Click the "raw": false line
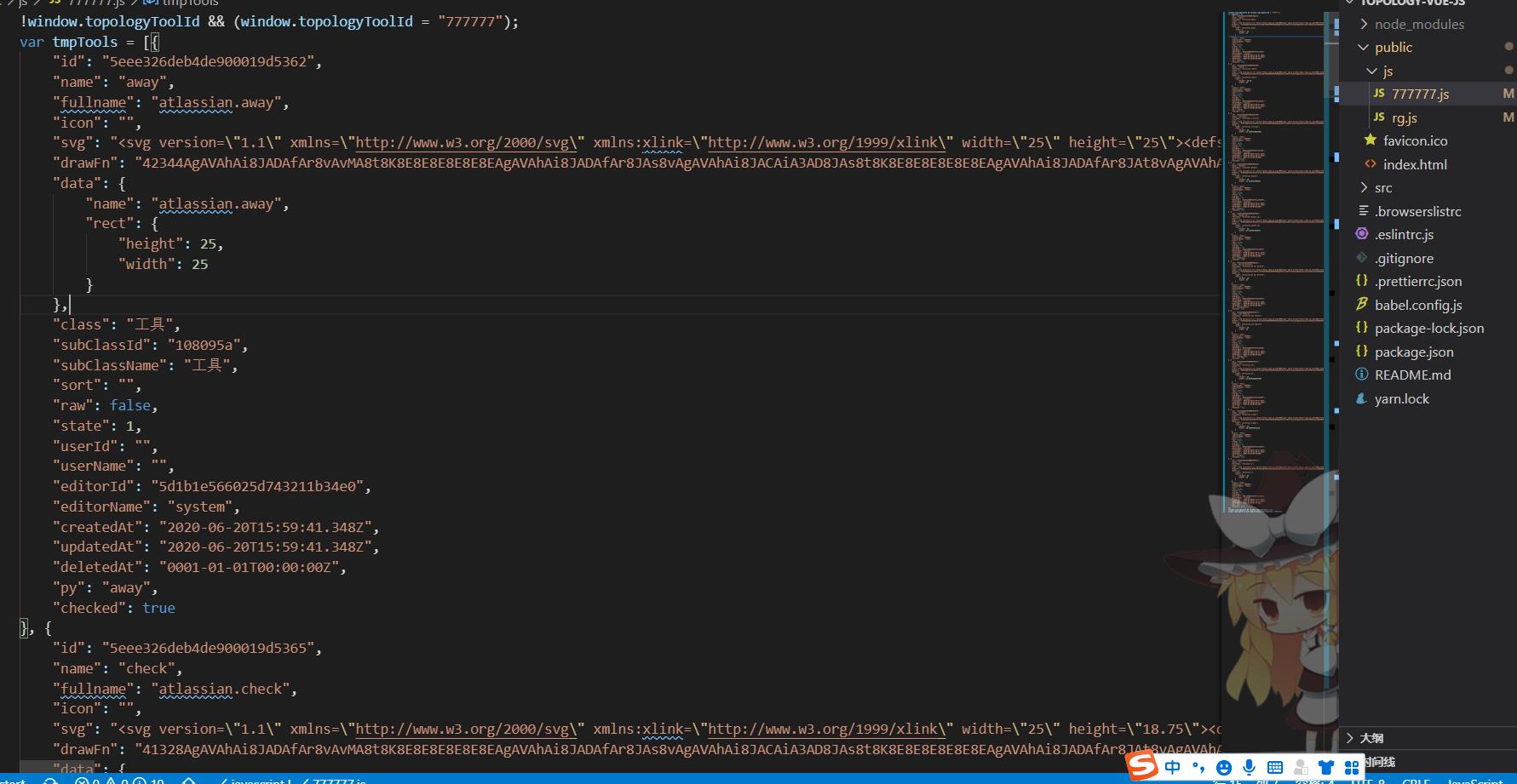 106,406
